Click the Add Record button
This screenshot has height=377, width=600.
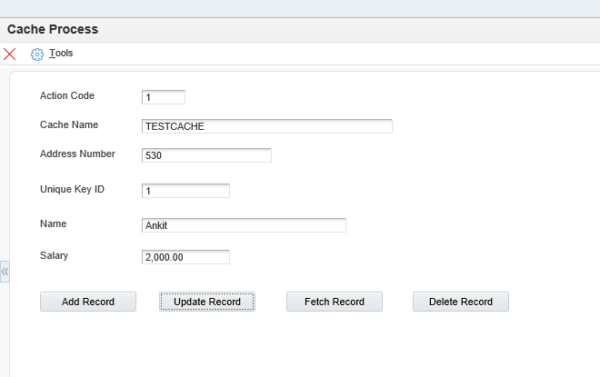88,302
